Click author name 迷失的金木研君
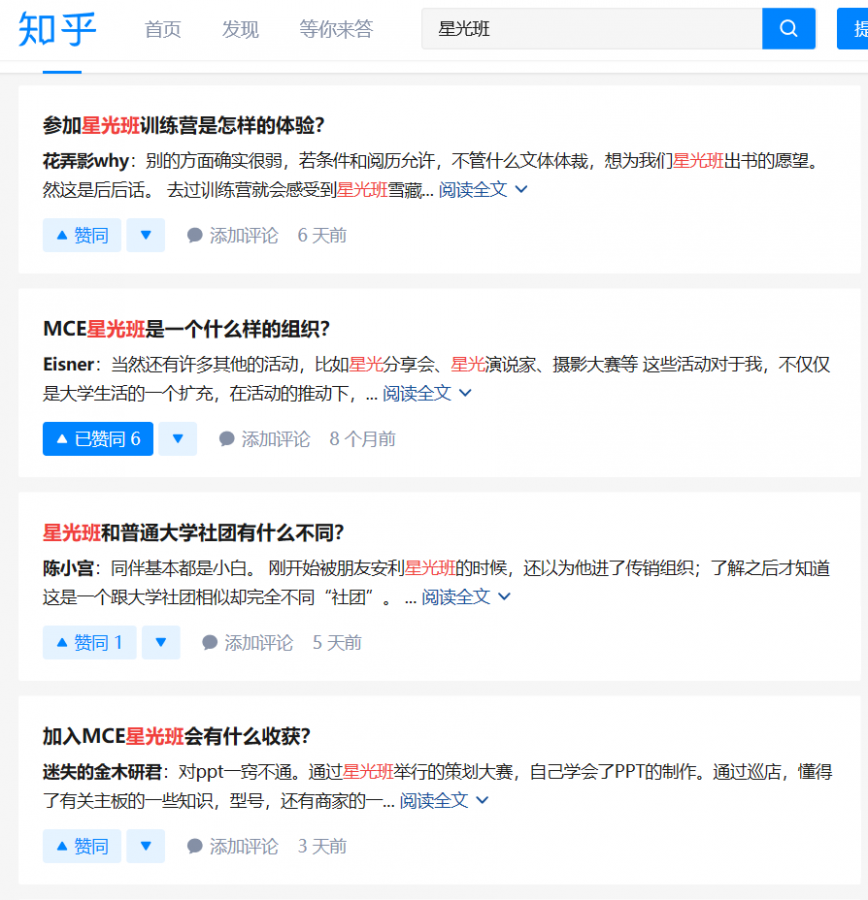Image resolution: width=868 pixels, height=900 pixels. 102,772
